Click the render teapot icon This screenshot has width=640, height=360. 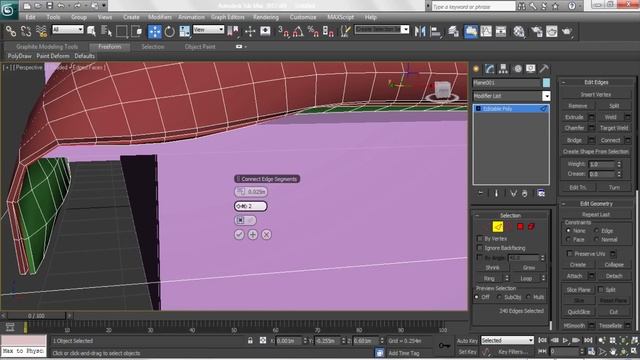567,31
